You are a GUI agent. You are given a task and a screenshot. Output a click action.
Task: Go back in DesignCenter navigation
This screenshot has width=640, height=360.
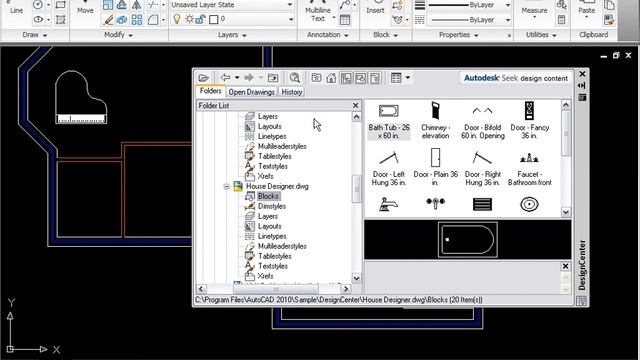tap(225, 78)
